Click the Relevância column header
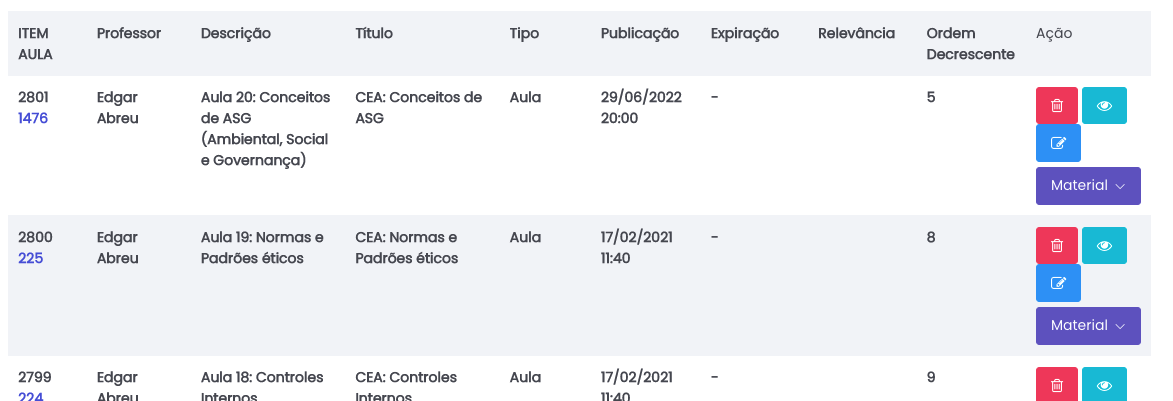 click(855, 33)
